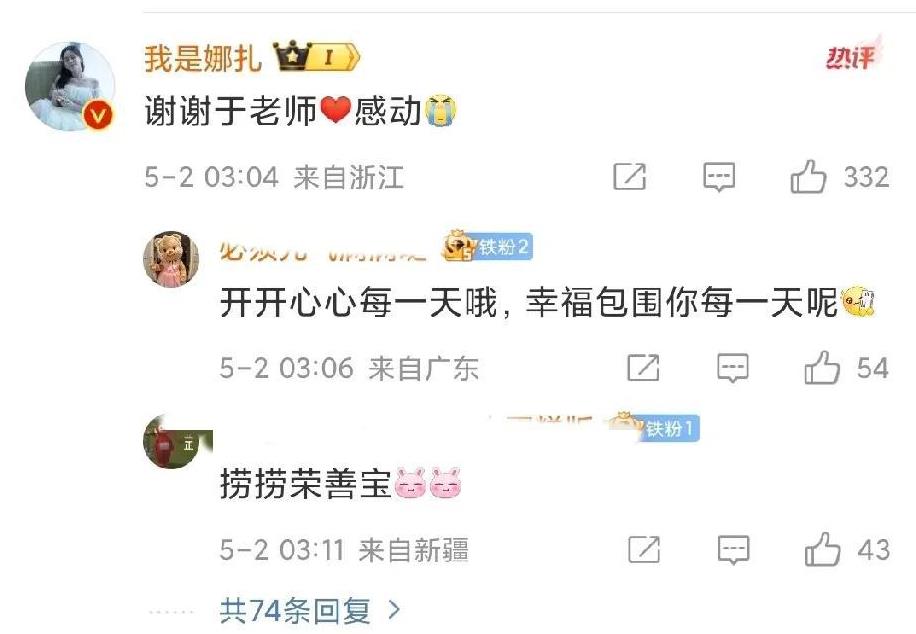This screenshot has width=916, height=634.
Task: Reply to the 谢谢于老师 comment
Action: [719, 176]
